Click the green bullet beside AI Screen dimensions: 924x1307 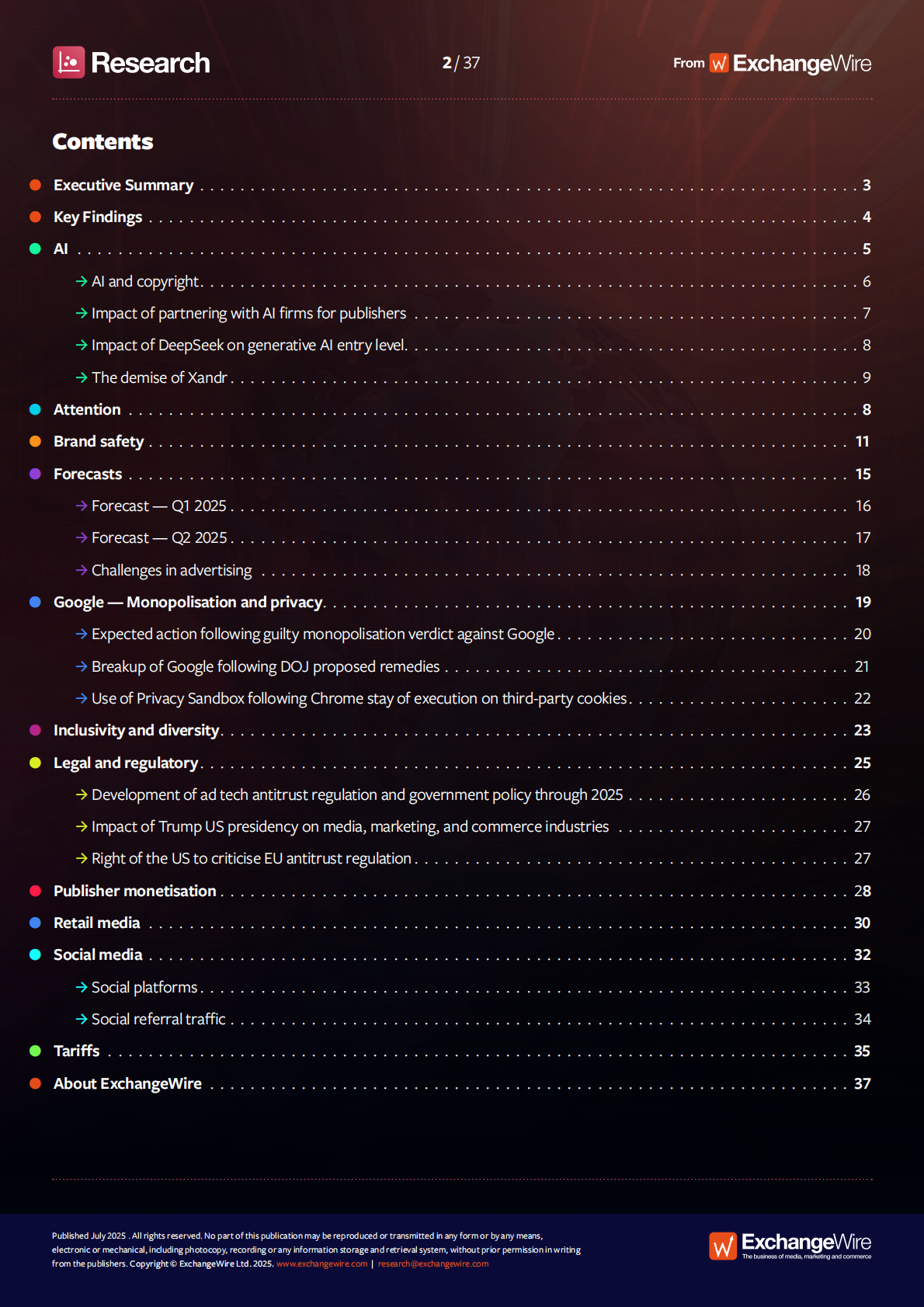click(35, 249)
